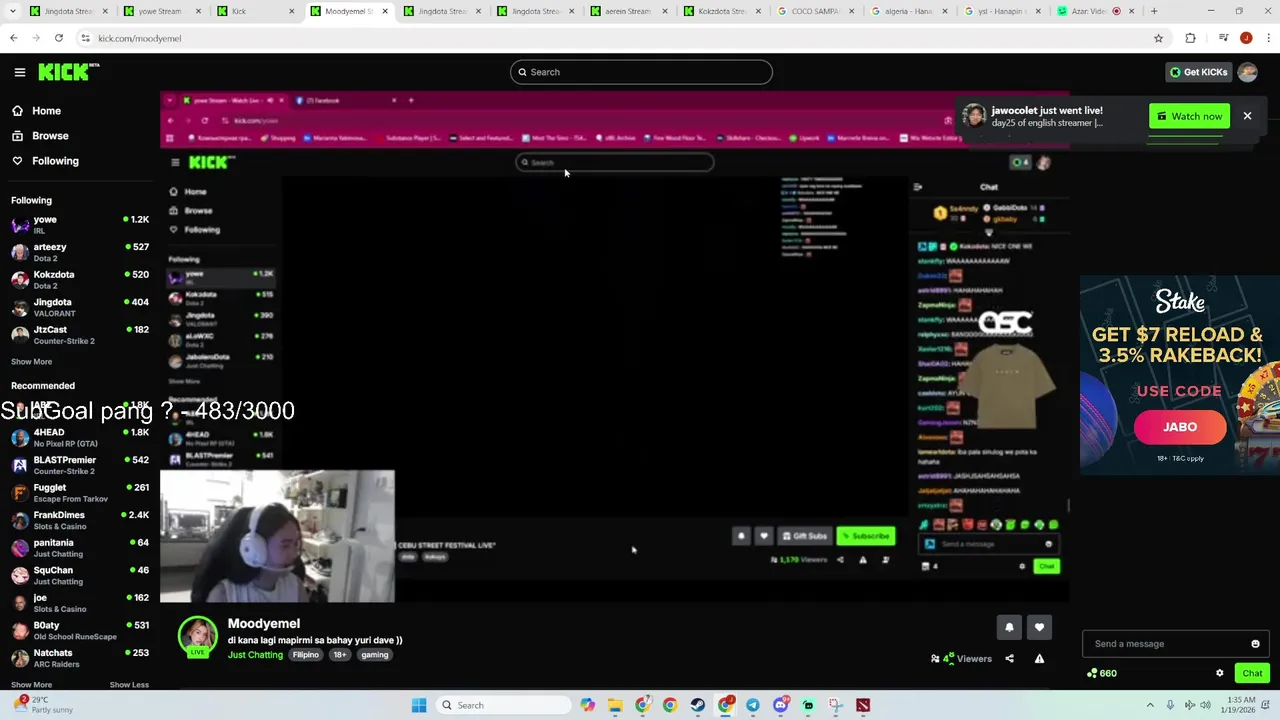Open the chat emoji picker
This screenshot has height=720, width=1280.
pos(1256,644)
